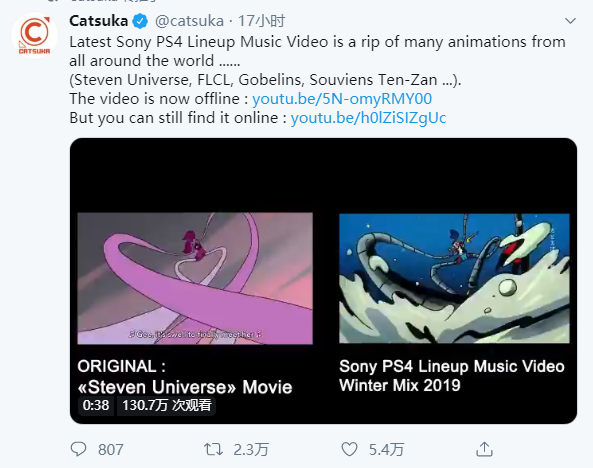Click the blue verified badge
Screen dimensions: 593x468
coord(140,21)
